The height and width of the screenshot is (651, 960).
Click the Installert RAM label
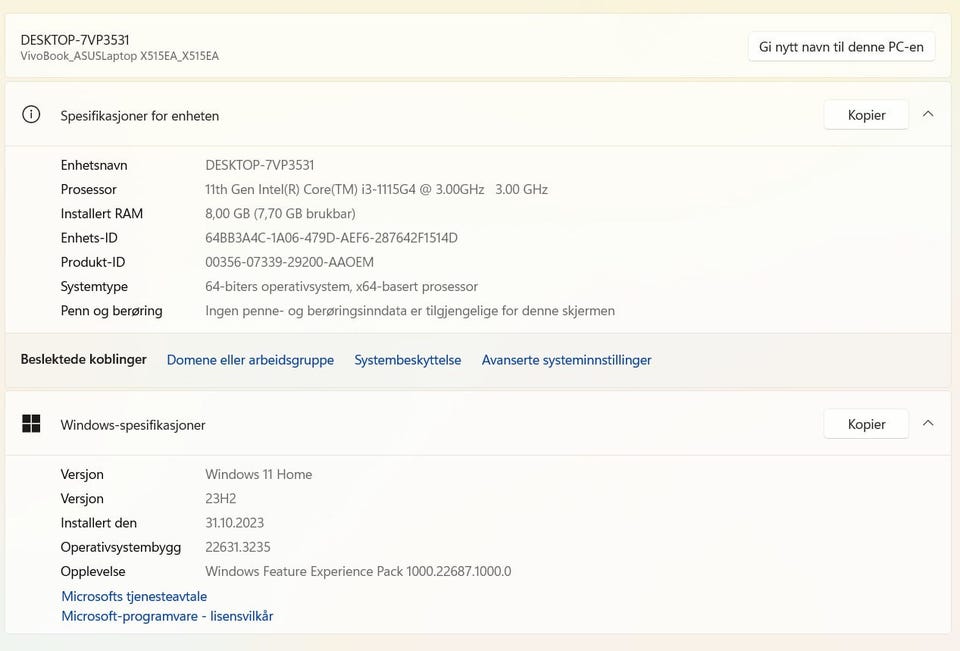coord(102,214)
